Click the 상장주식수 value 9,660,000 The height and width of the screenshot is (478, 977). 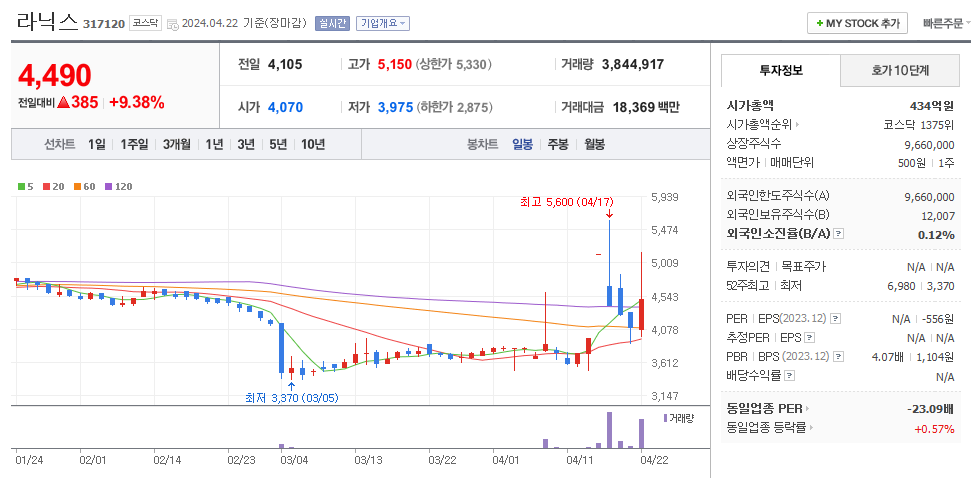(929, 145)
